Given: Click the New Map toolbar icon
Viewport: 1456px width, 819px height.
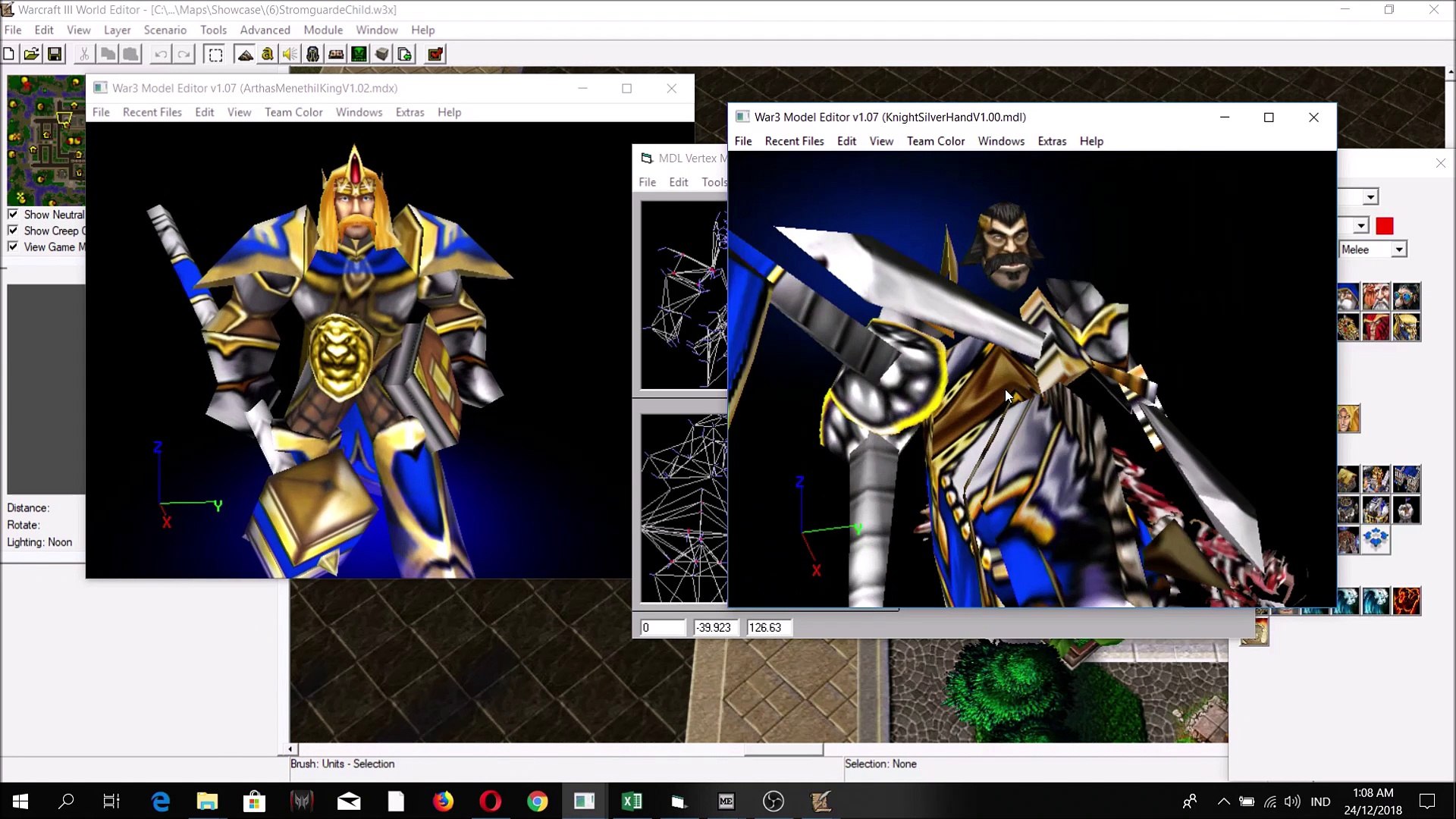Looking at the screenshot, I should (x=9, y=54).
